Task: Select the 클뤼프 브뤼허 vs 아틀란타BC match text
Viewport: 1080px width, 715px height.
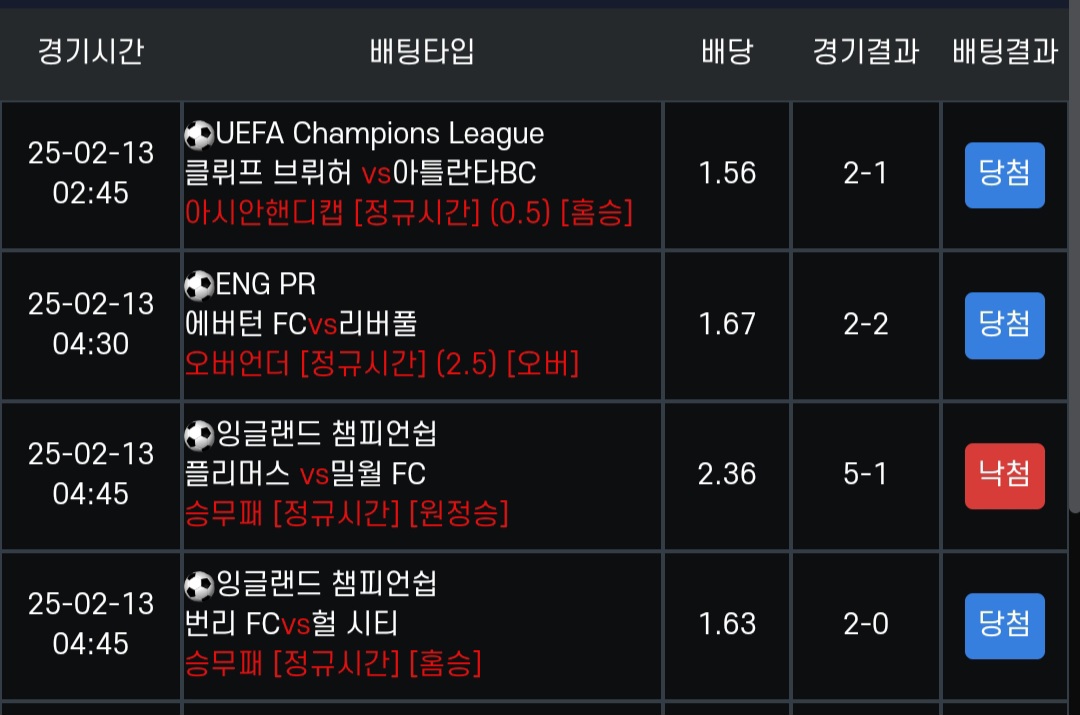Action: tap(361, 174)
